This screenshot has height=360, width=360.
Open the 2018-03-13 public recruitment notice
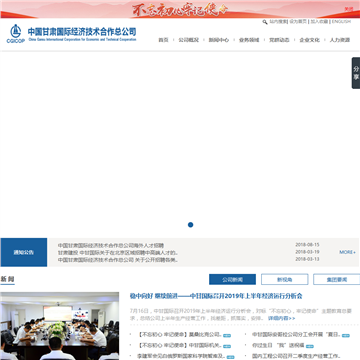[x=118, y=260]
